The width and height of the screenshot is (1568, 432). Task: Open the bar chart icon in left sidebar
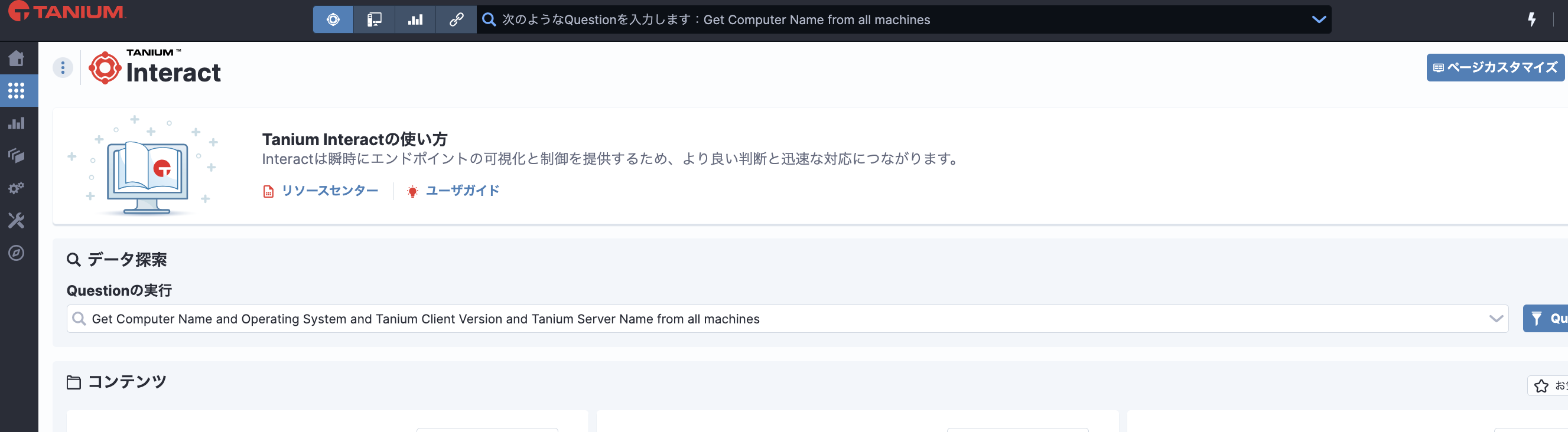[x=17, y=123]
